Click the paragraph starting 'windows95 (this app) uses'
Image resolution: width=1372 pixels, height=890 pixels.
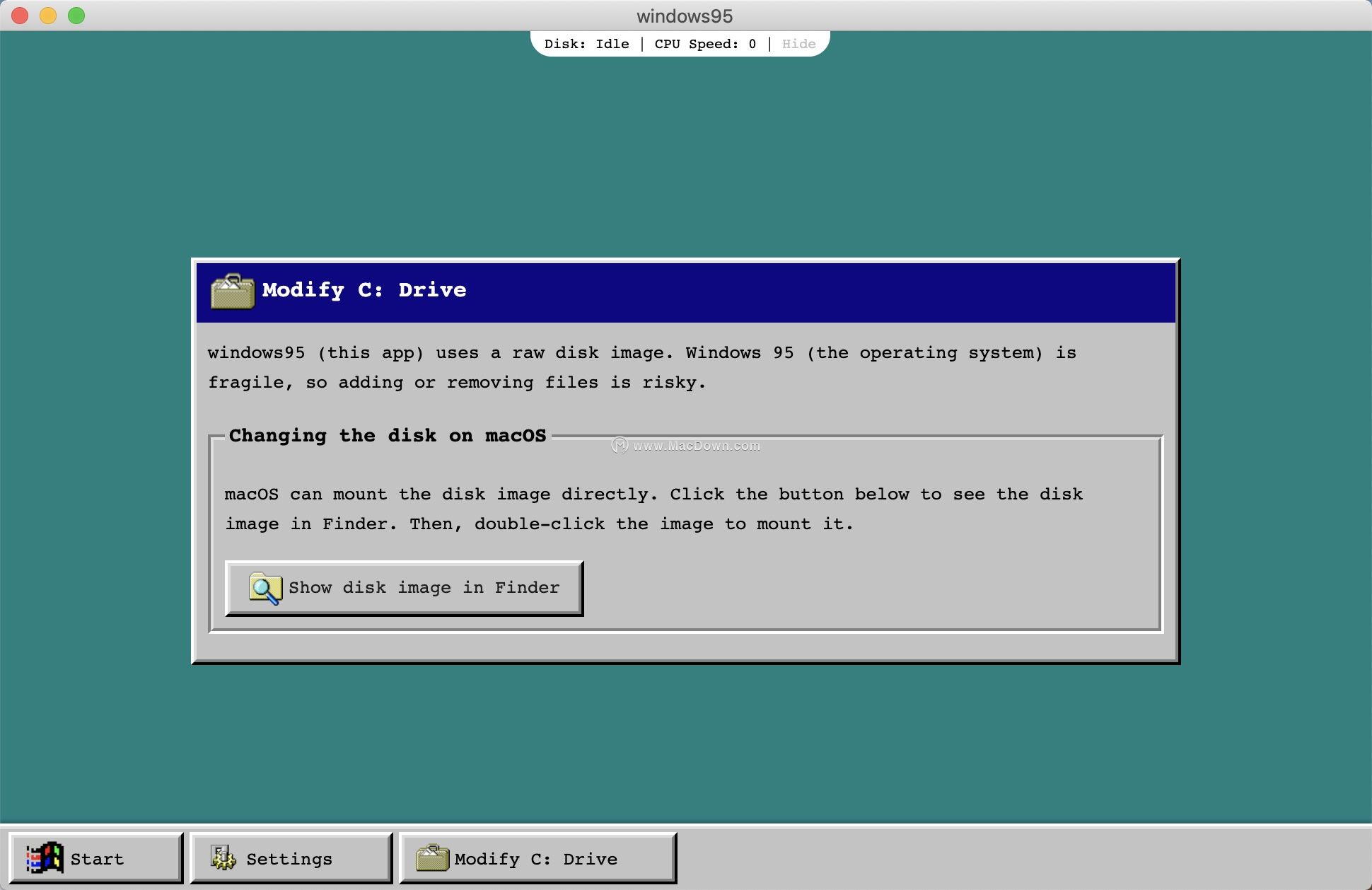[642, 368]
